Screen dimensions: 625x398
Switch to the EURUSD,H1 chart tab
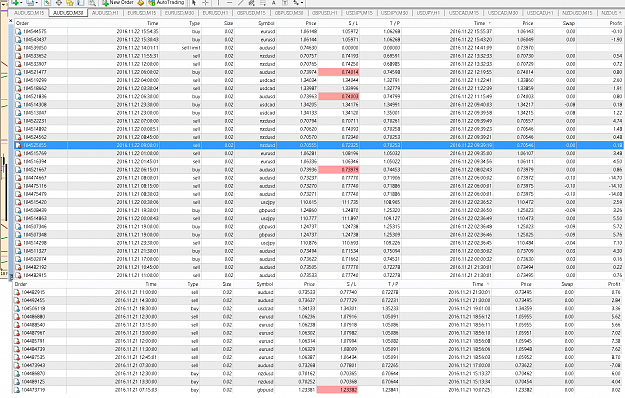coord(215,13)
